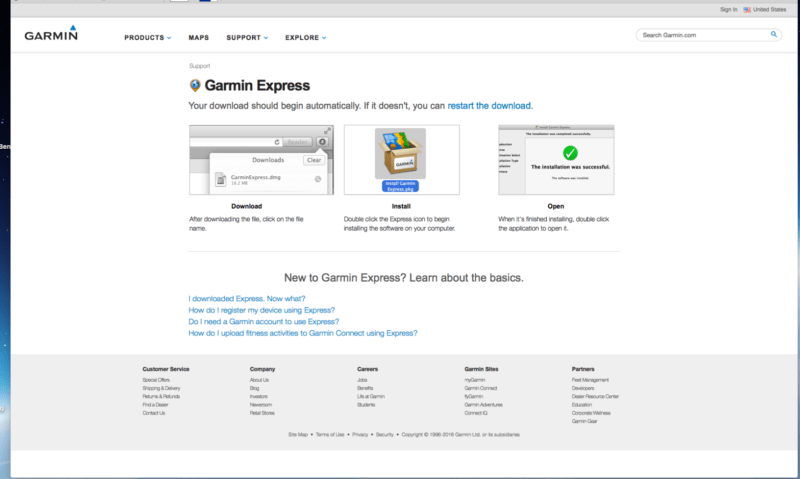This screenshot has height=479, width=800.
Task: Click the Sign In link
Action: click(728, 10)
